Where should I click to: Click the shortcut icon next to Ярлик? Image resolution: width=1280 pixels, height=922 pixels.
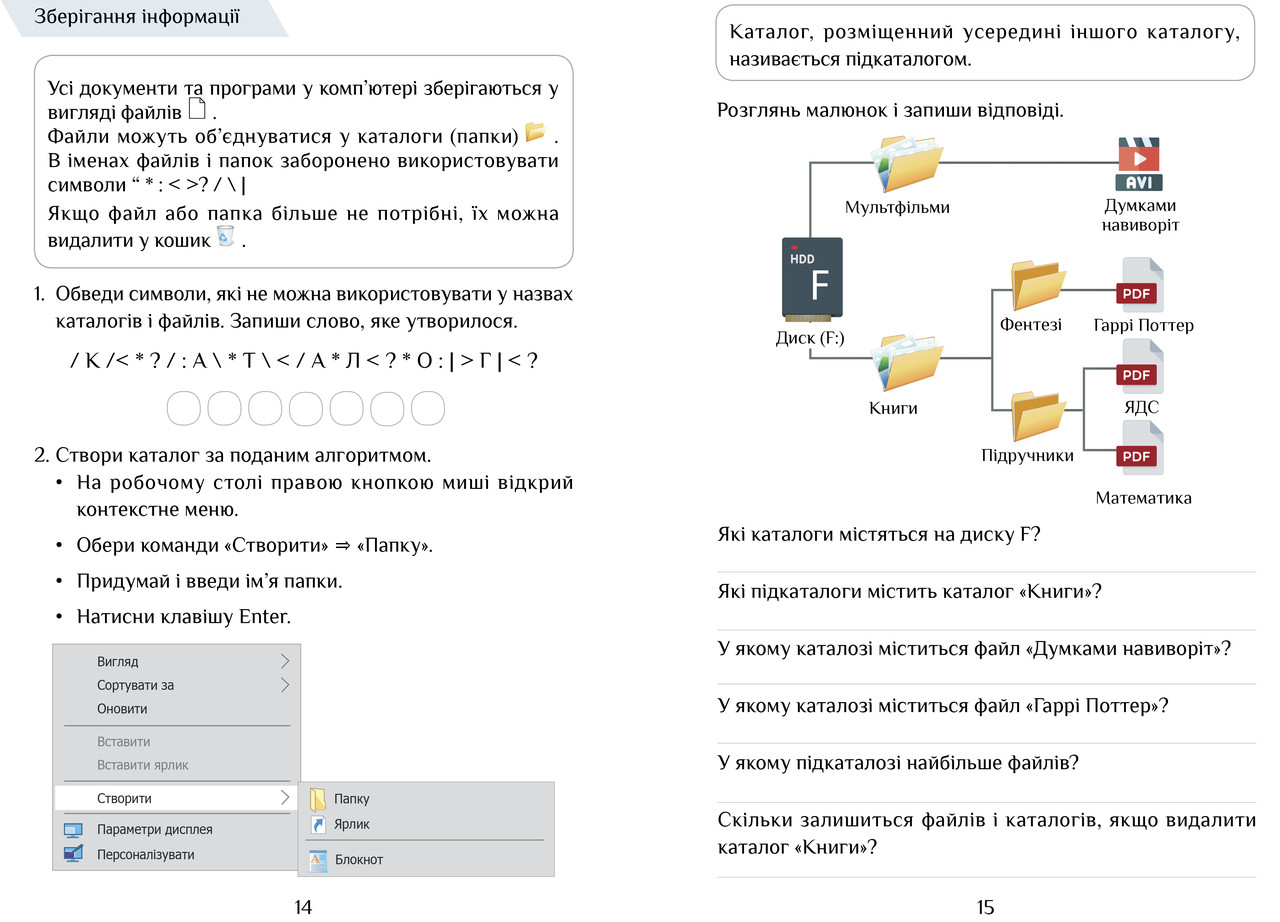tap(318, 825)
